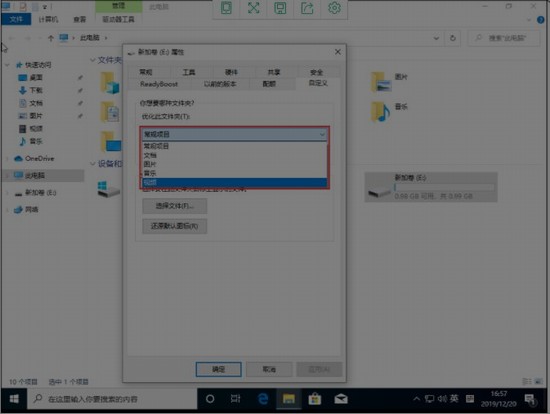550x414 pixels.
Task: Open Task View on the taskbar
Action: [x=235, y=399]
